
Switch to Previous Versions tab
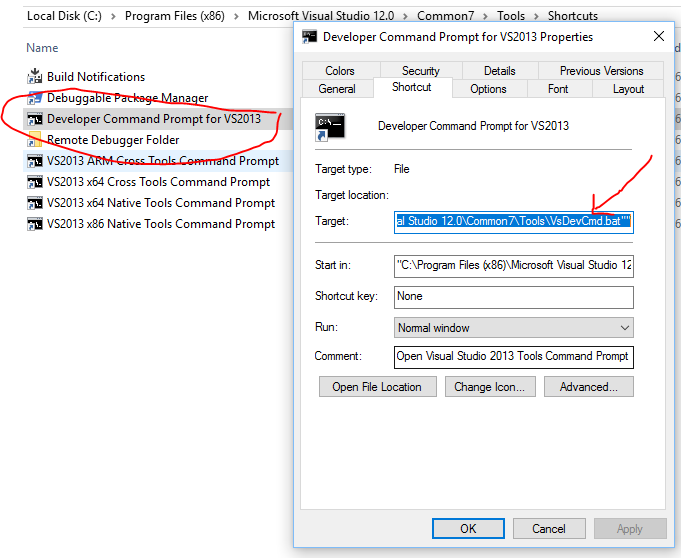coord(601,70)
